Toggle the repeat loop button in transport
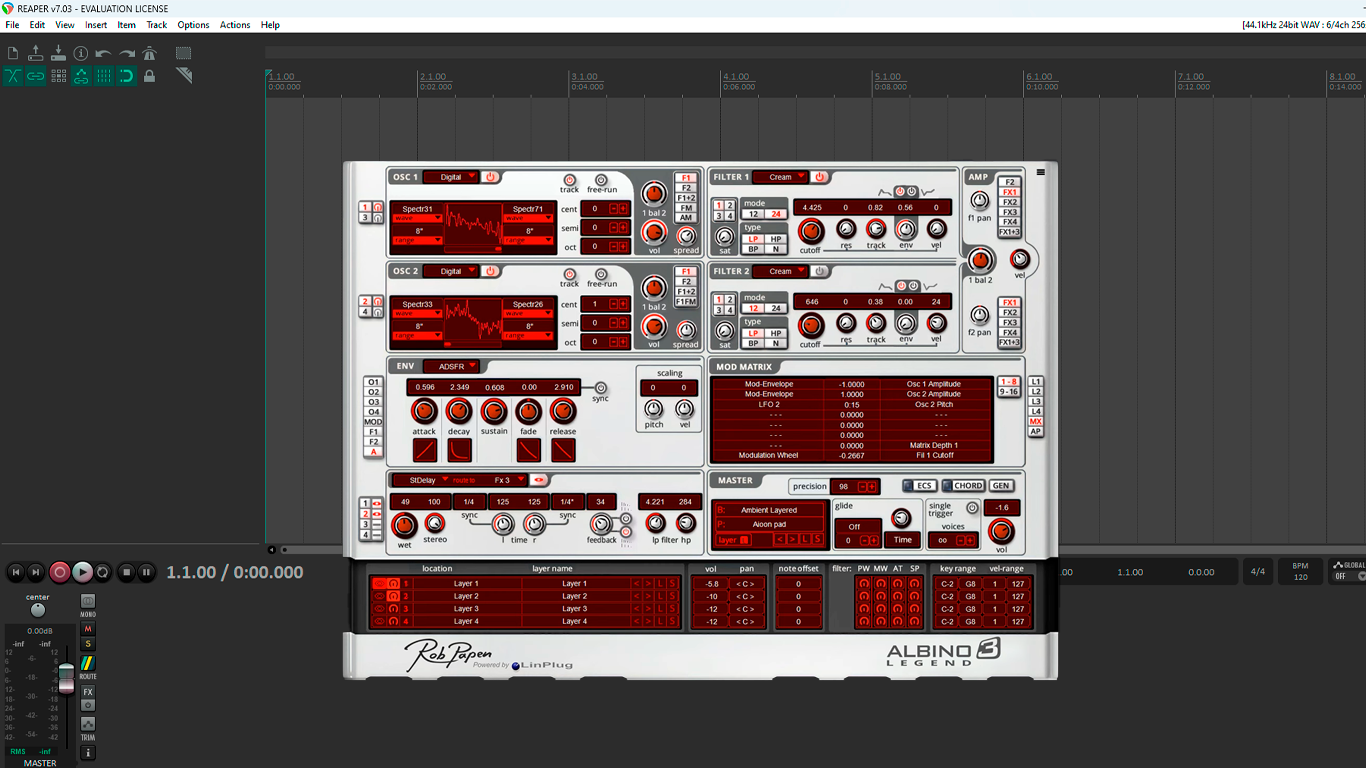1366x768 pixels. pos(103,572)
